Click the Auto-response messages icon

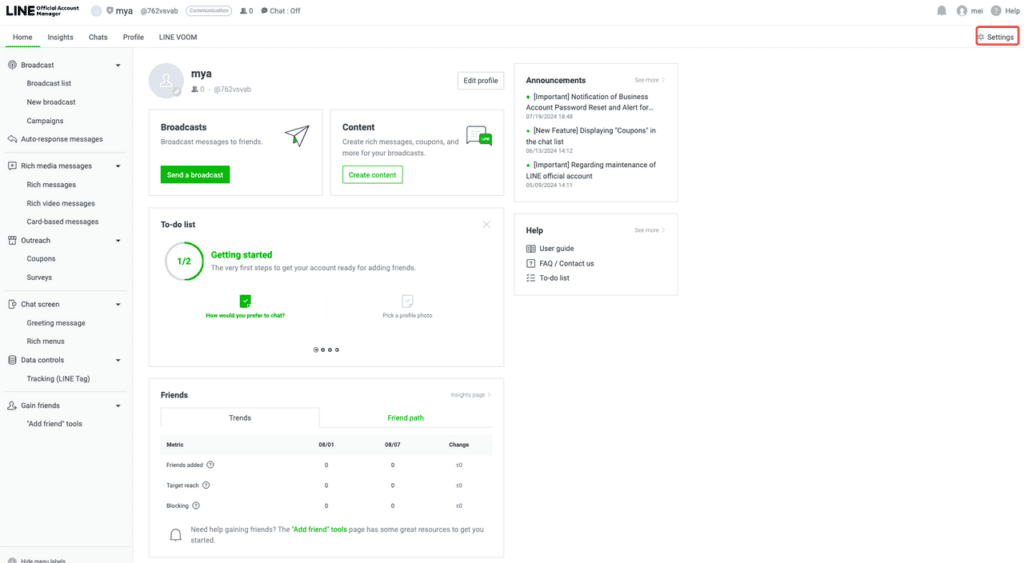(12, 139)
